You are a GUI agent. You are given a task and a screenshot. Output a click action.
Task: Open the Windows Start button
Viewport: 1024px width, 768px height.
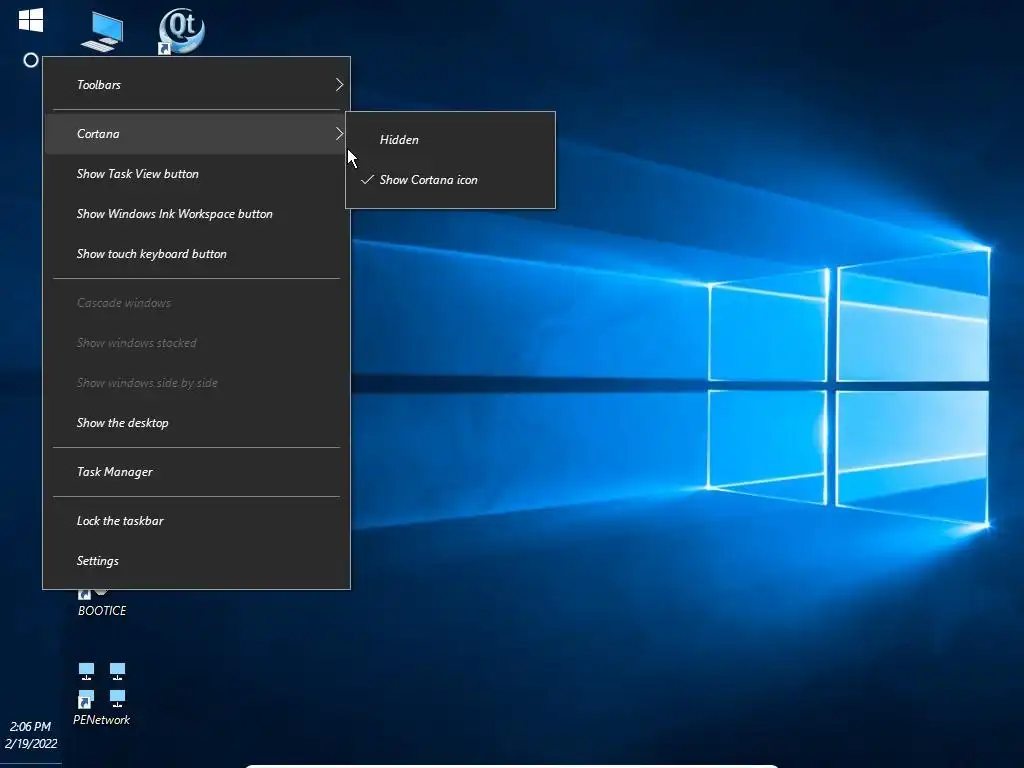31,20
